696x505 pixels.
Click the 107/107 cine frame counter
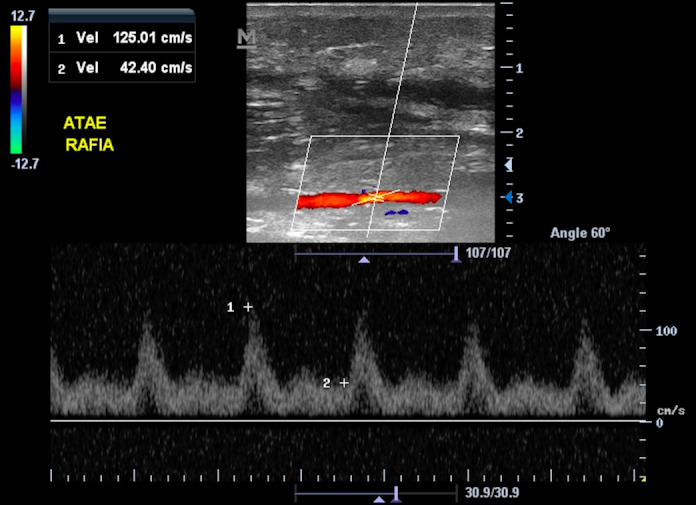tap(488, 253)
